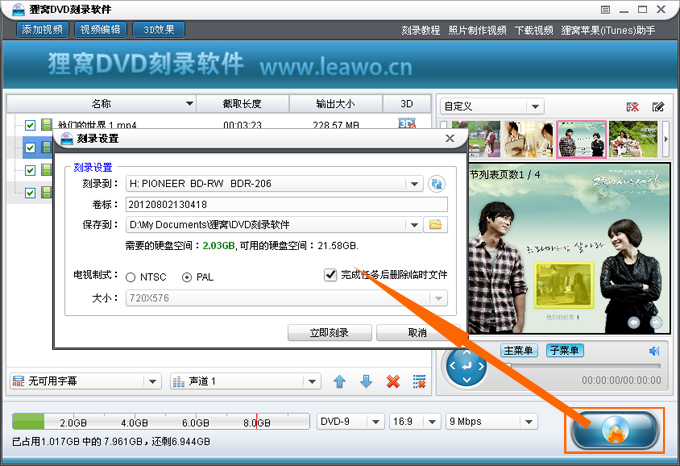Open the subtitle selection dropdown
Image resolution: width=680 pixels, height=466 pixels.
[x=153, y=381]
